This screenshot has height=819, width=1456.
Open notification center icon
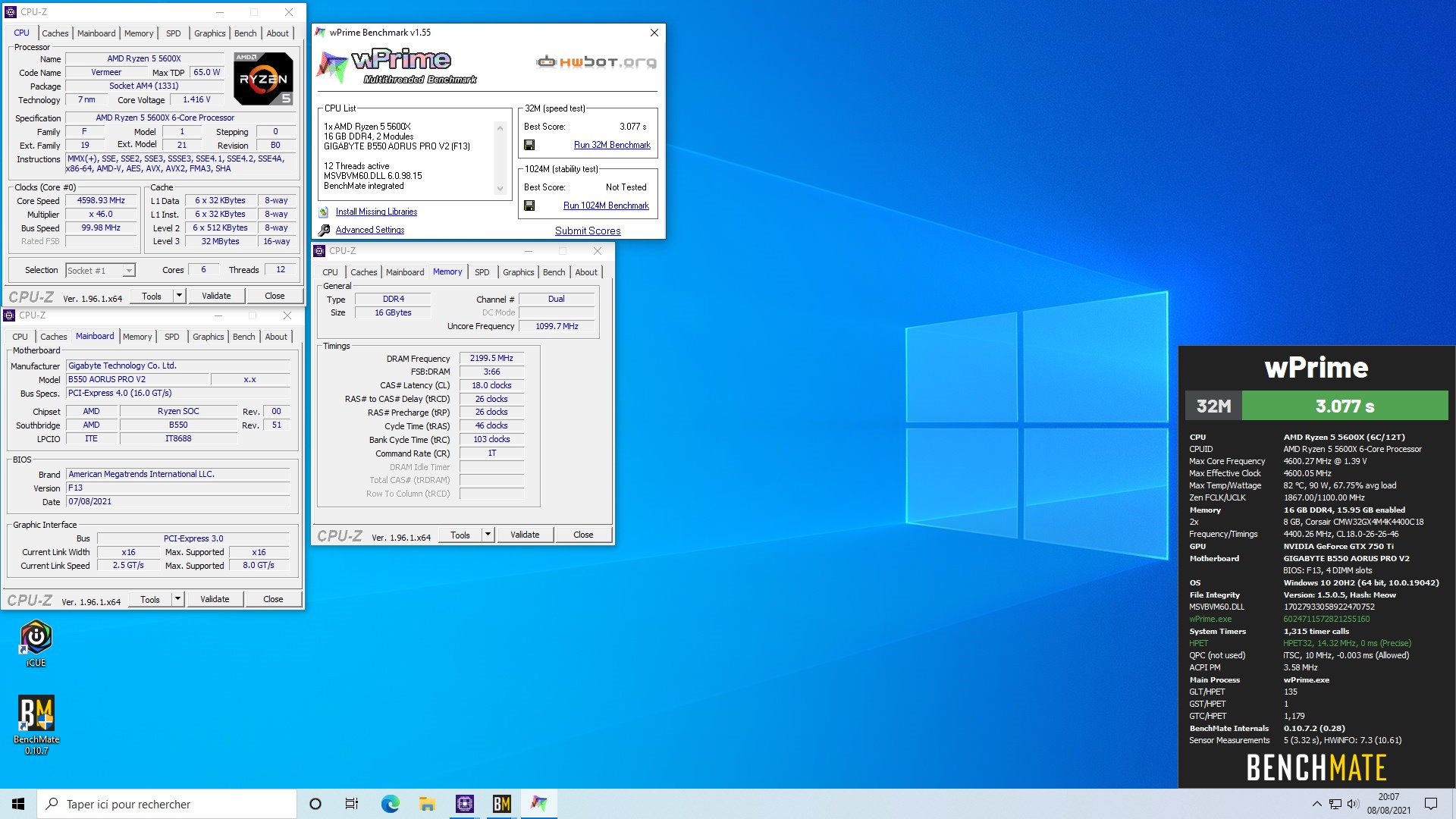tap(1431, 804)
